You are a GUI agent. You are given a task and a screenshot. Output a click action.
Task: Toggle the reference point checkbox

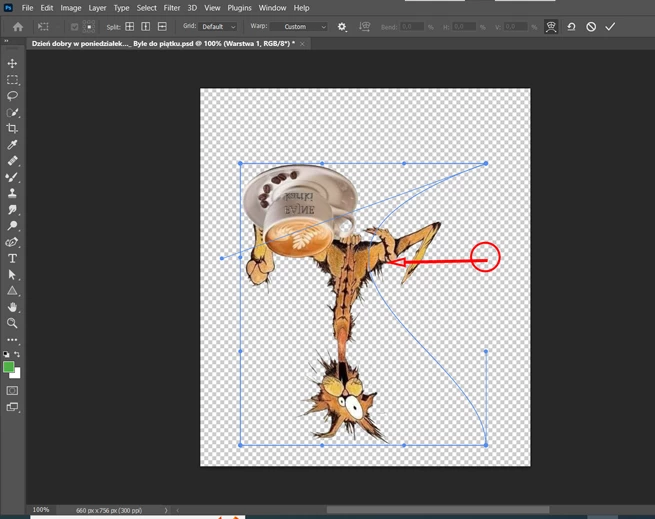[74, 27]
